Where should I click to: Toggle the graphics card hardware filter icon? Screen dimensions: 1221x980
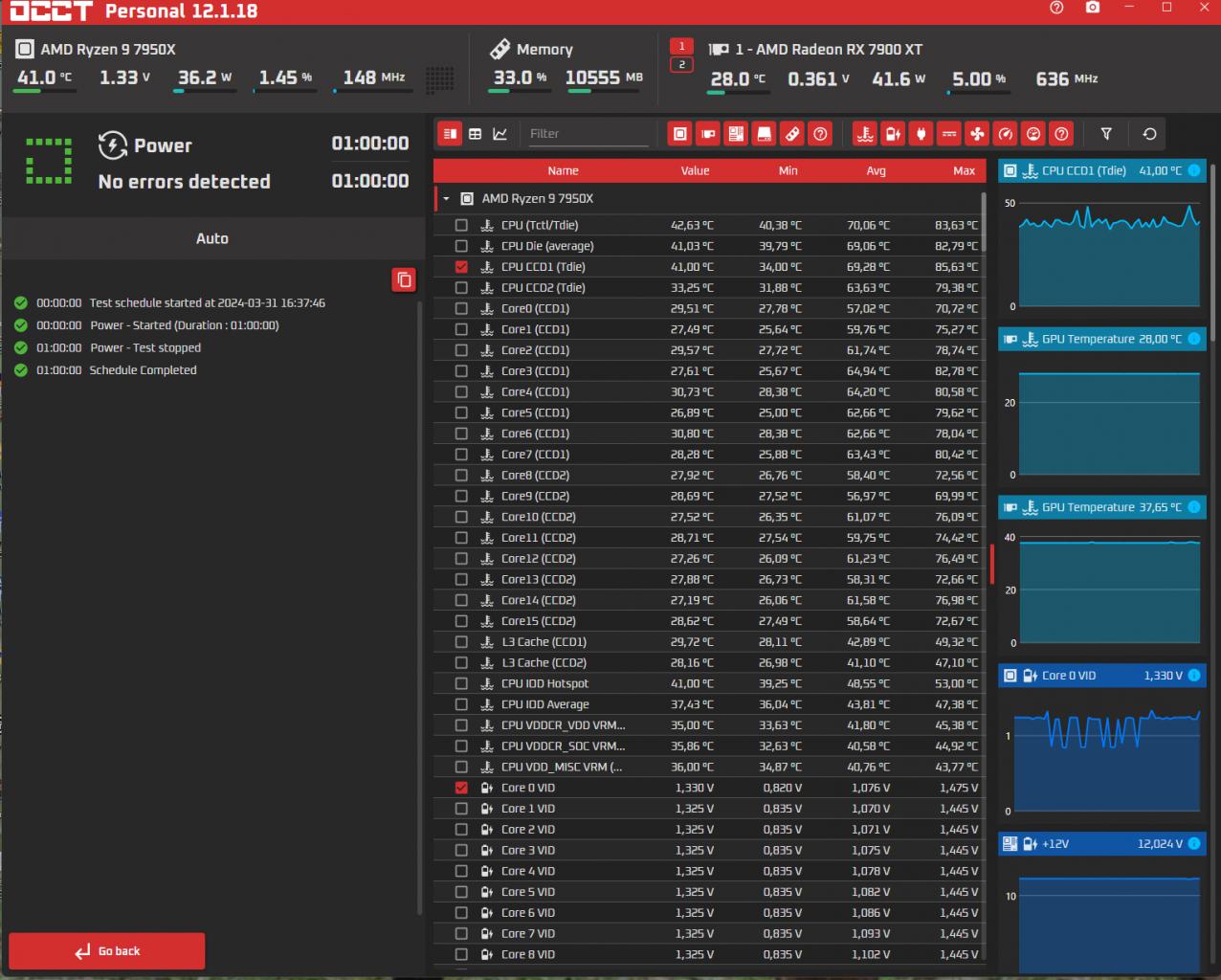point(708,134)
